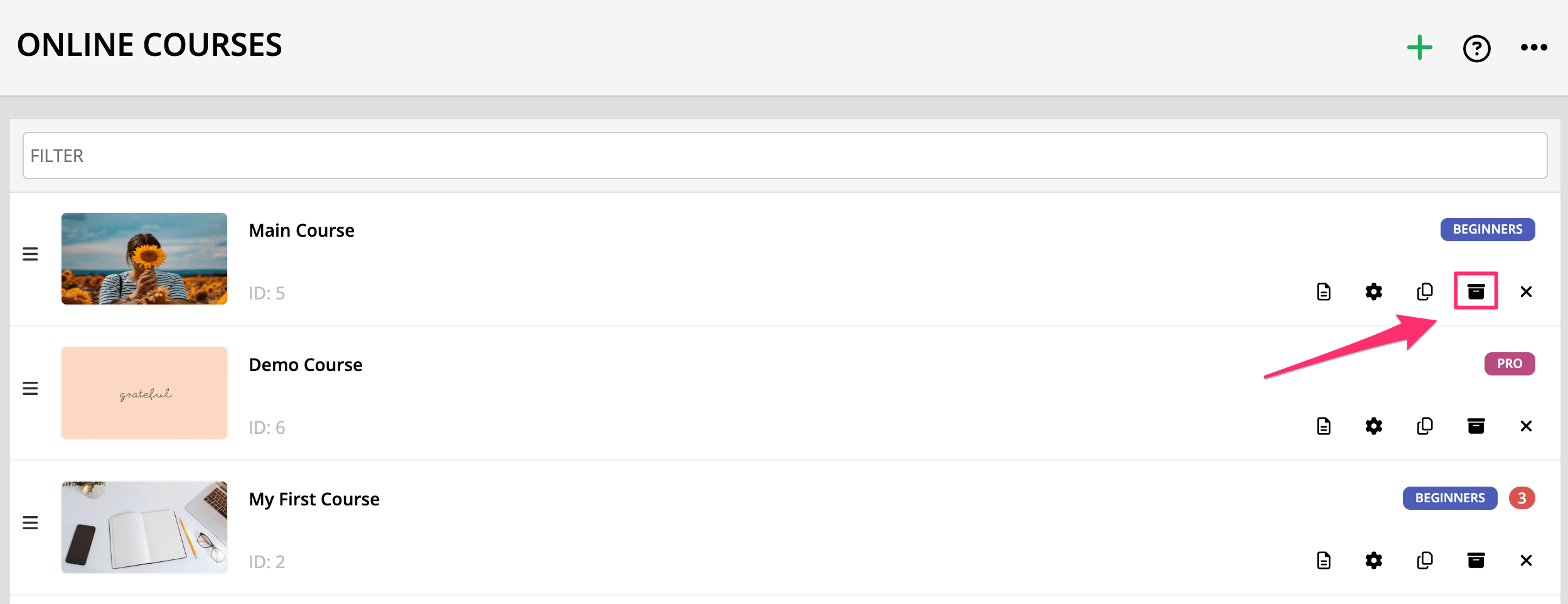Click into the Filter input field
1568x604 pixels.
pos(785,156)
